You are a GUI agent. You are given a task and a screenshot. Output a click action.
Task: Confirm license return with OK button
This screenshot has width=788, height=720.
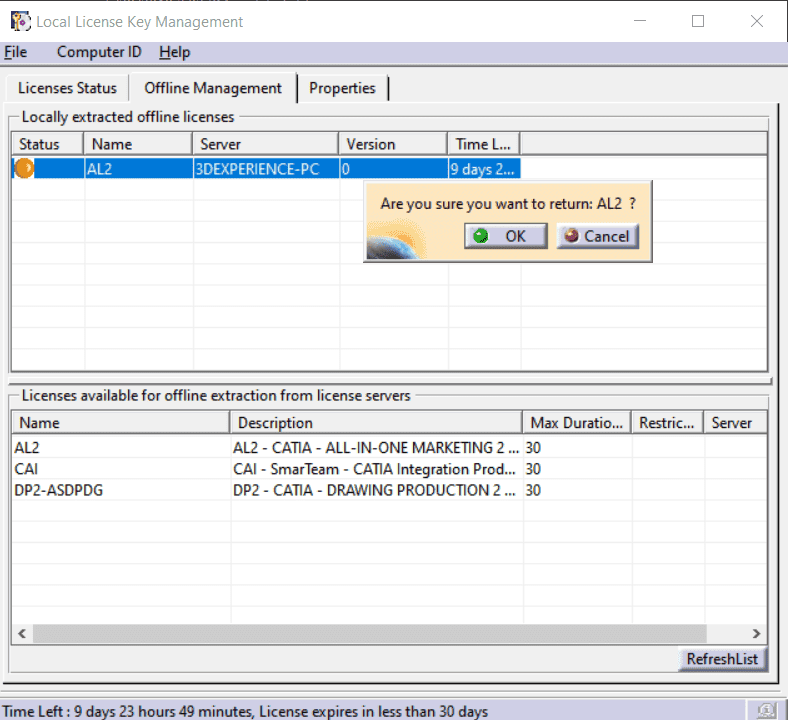point(506,236)
